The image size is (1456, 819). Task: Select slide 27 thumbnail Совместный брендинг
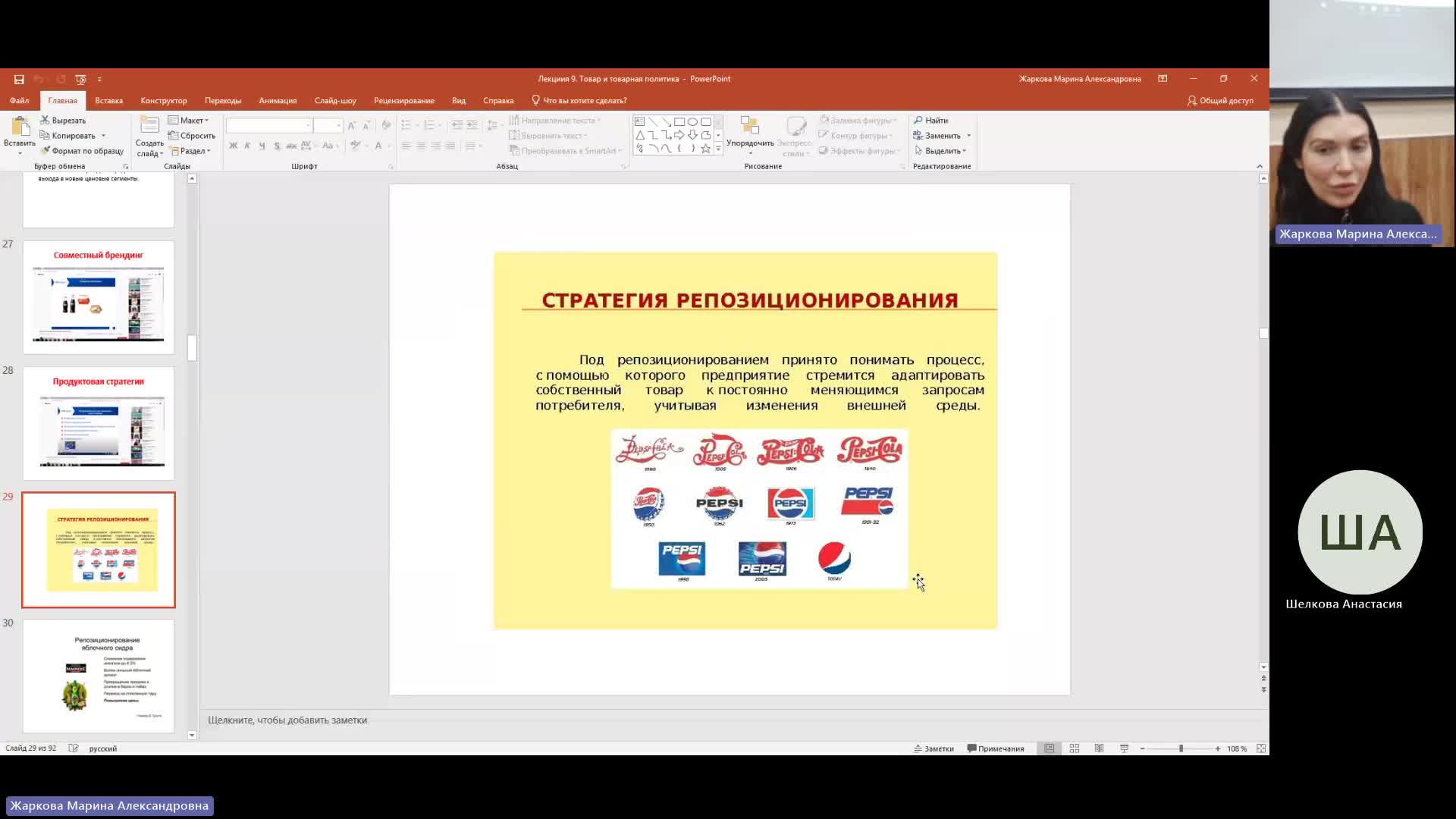[x=99, y=297]
